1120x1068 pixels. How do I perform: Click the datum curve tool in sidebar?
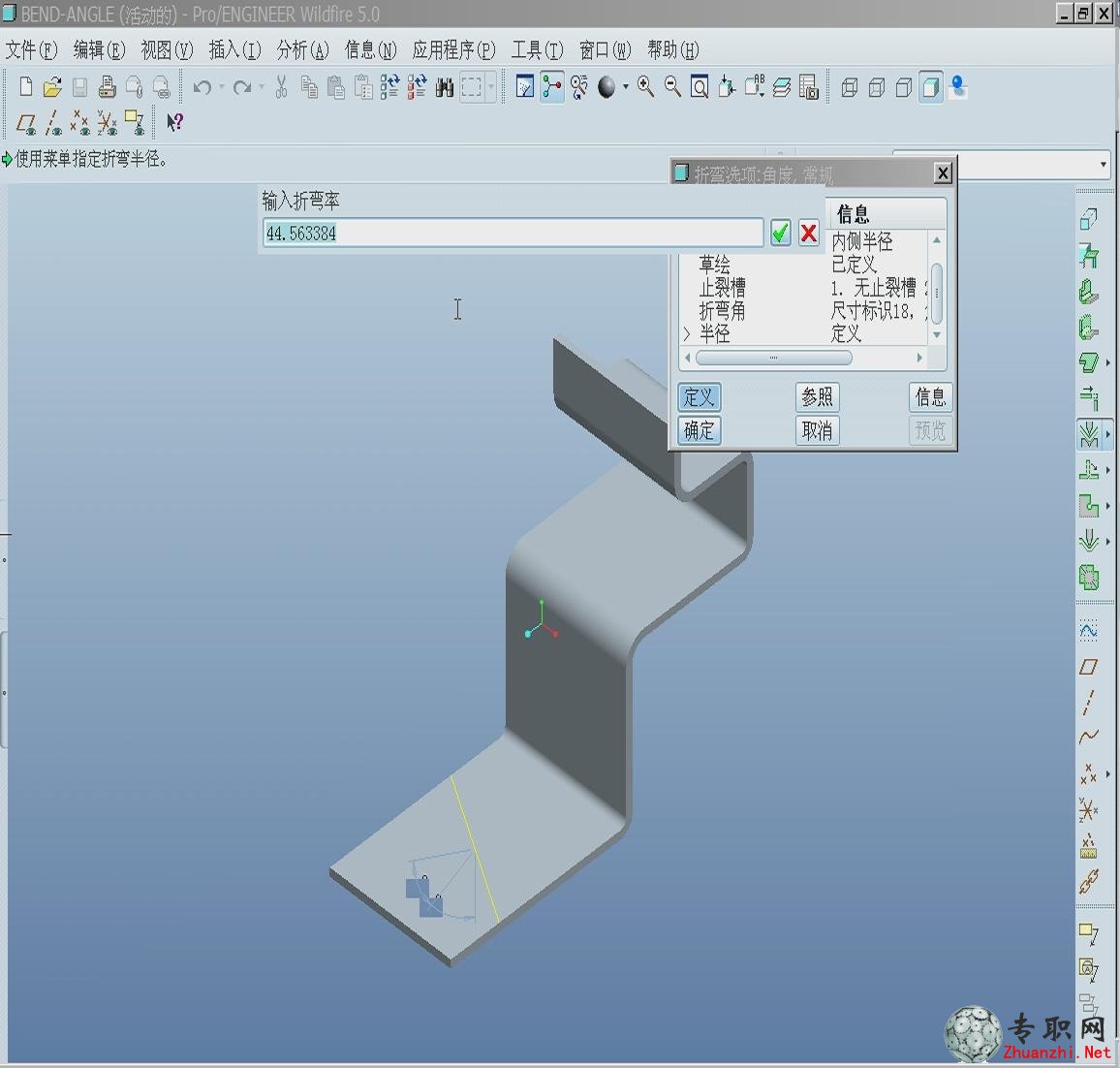coord(1088,737)
